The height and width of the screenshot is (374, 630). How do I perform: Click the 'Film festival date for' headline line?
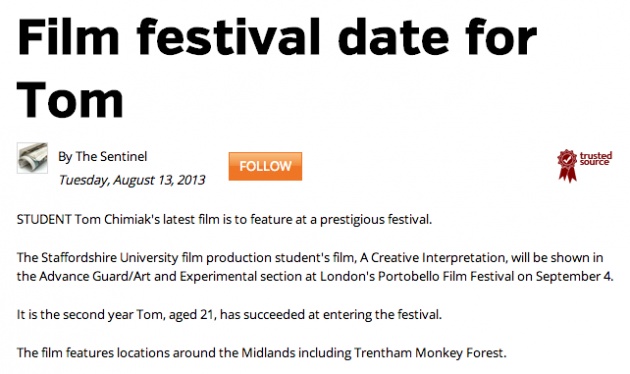pos(277,37)
